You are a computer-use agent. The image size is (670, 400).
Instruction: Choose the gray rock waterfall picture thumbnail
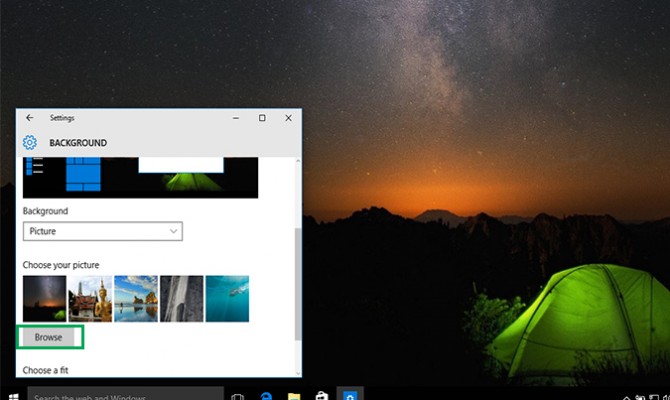pos(182,298)
